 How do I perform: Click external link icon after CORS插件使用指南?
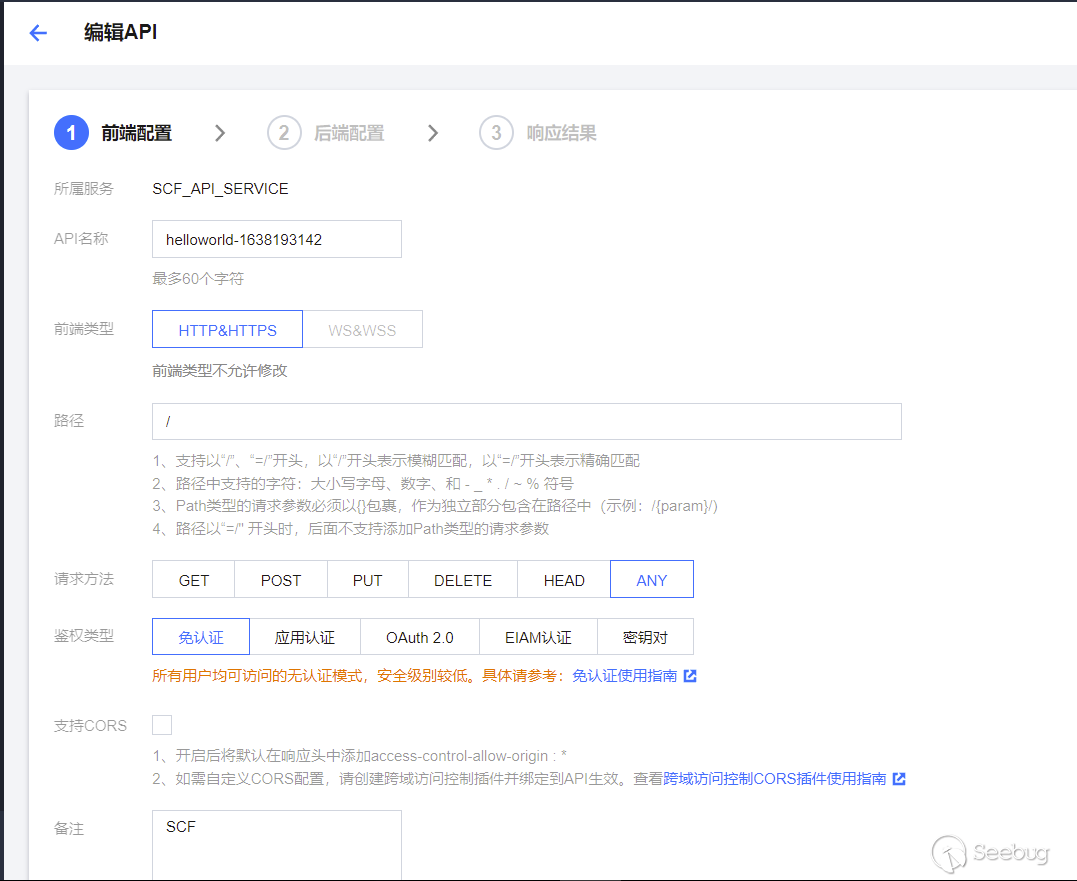point(899,779)
